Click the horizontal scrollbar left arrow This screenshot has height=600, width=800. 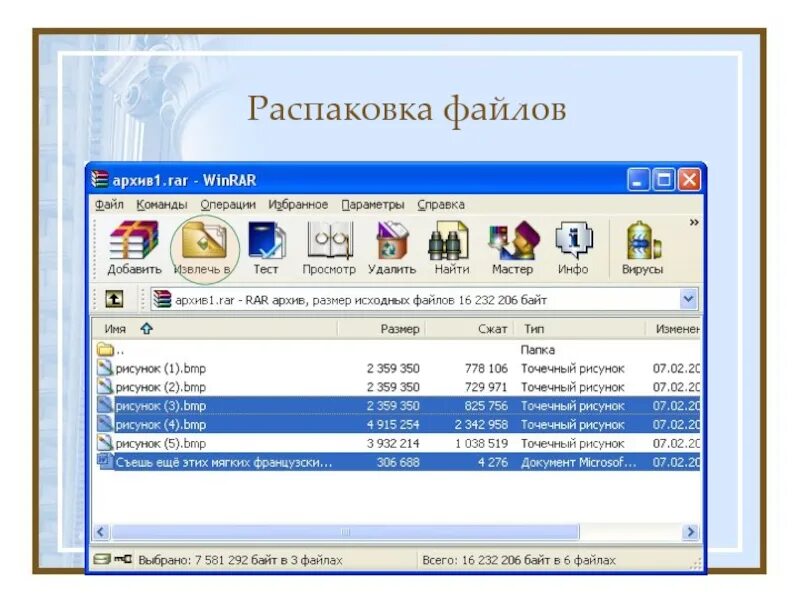[101, 532]
